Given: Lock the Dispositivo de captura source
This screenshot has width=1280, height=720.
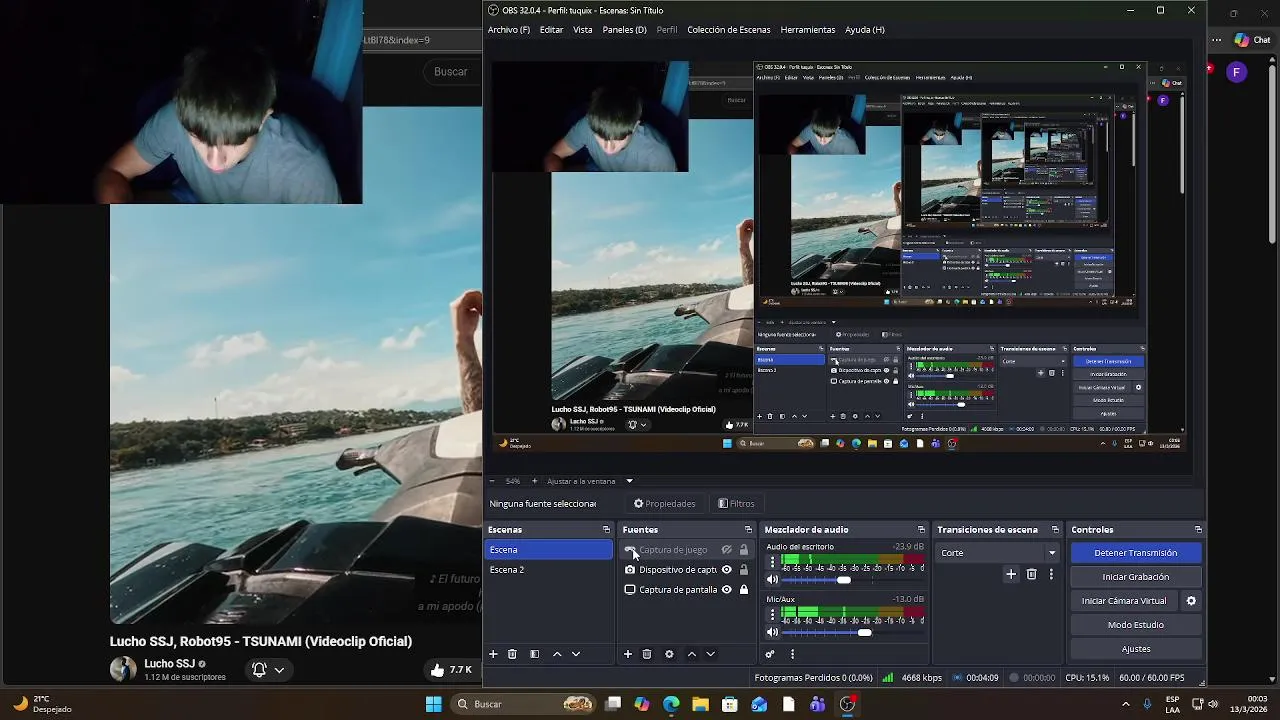Looking at the screenshot, I should tap(743, 570).
